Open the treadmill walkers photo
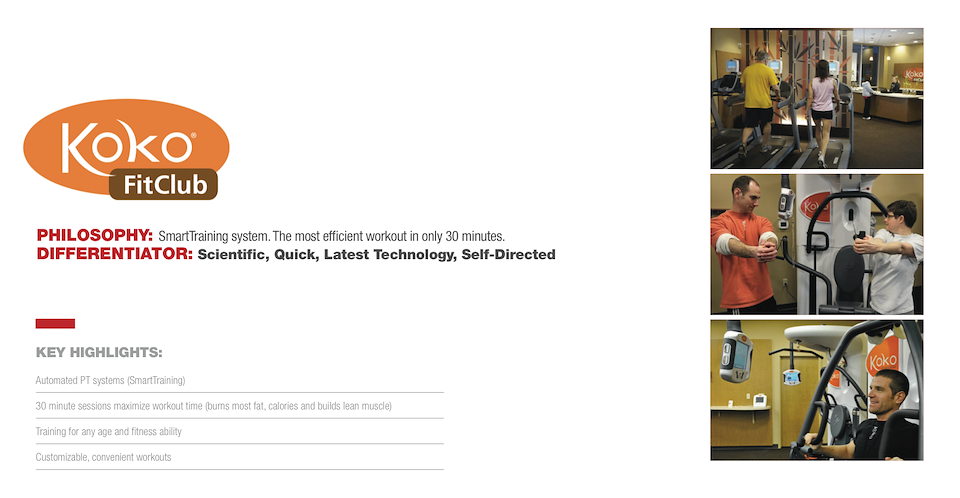This screenshot has width=960, height=498. 817,98
